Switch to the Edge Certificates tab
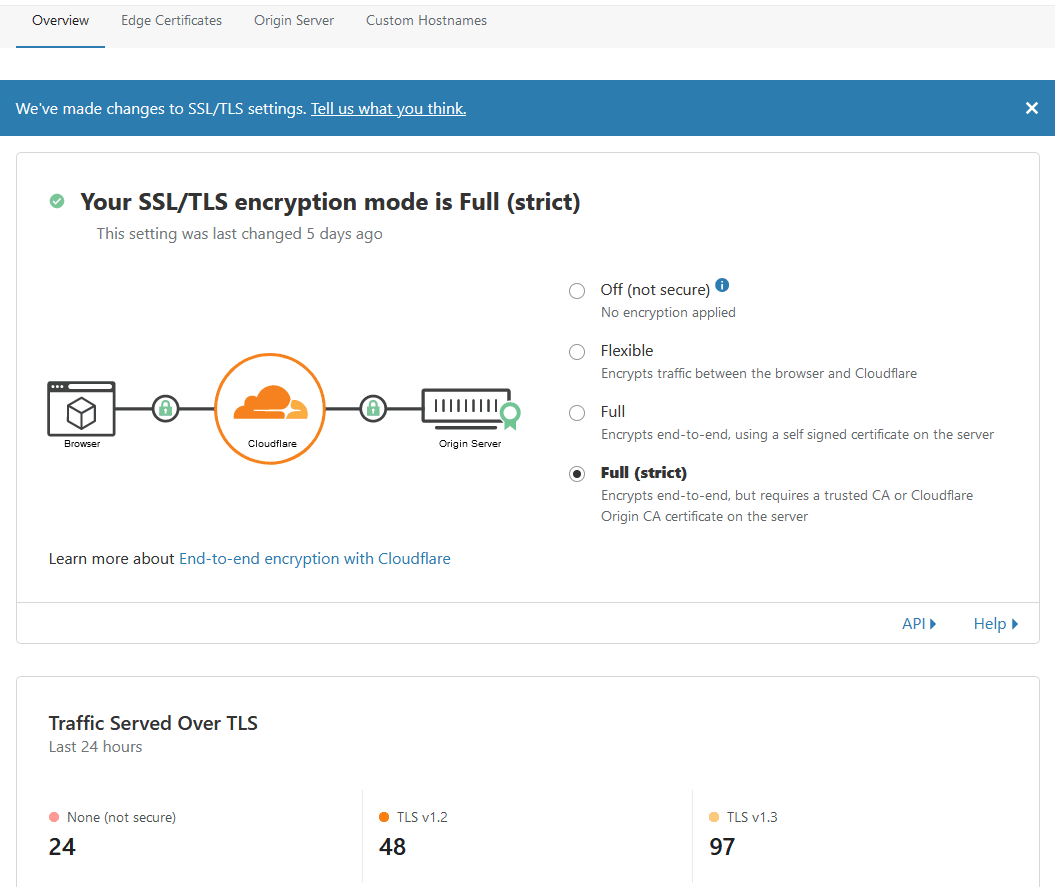 172,21
